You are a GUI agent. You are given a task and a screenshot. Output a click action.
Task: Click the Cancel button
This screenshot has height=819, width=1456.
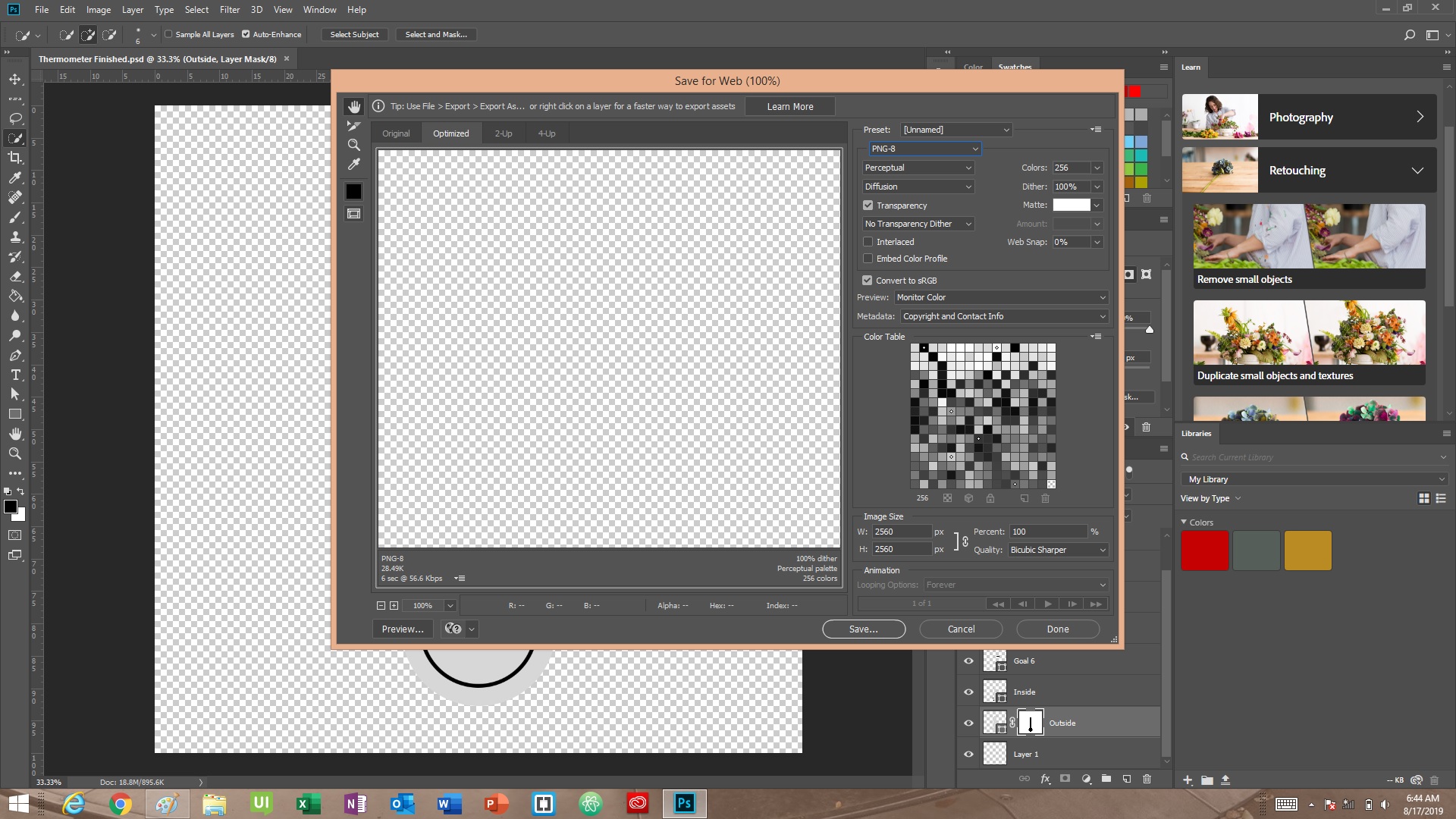(x=961, y=629)
